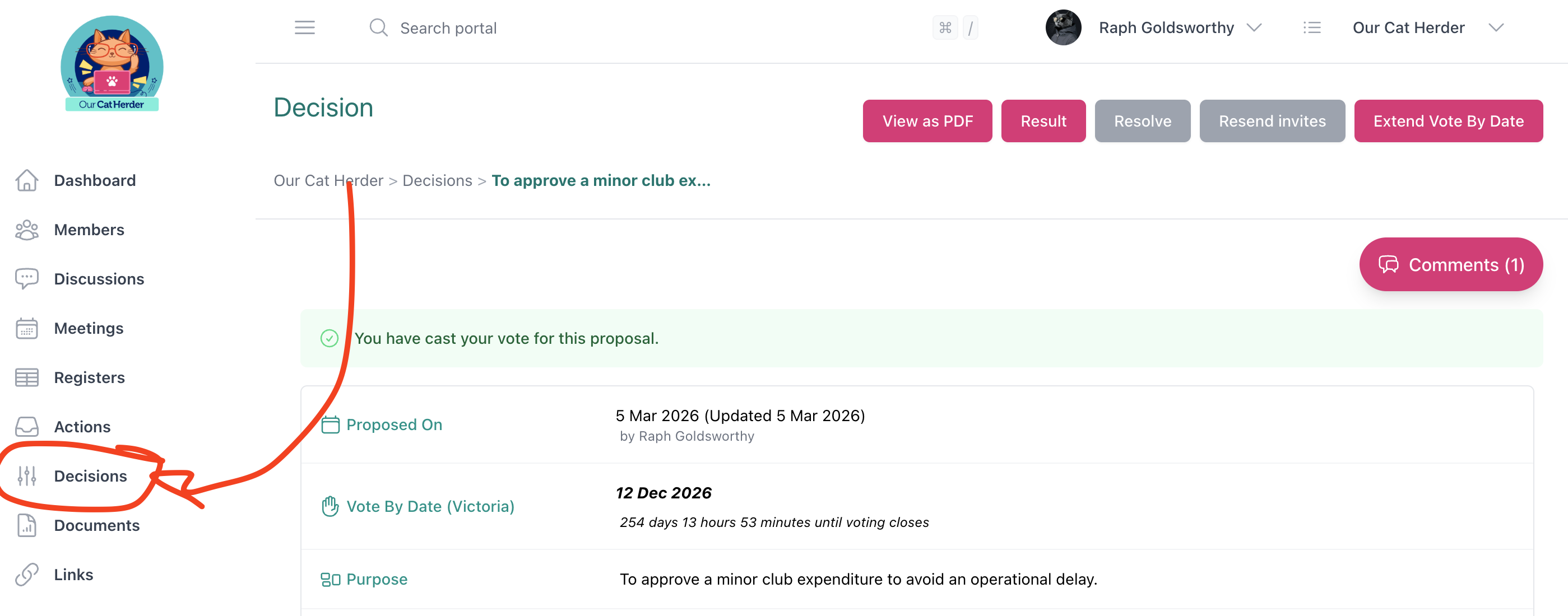1568x616 pixels.
Task: Select the Registers table icon
Action: [x=27, y=377]
